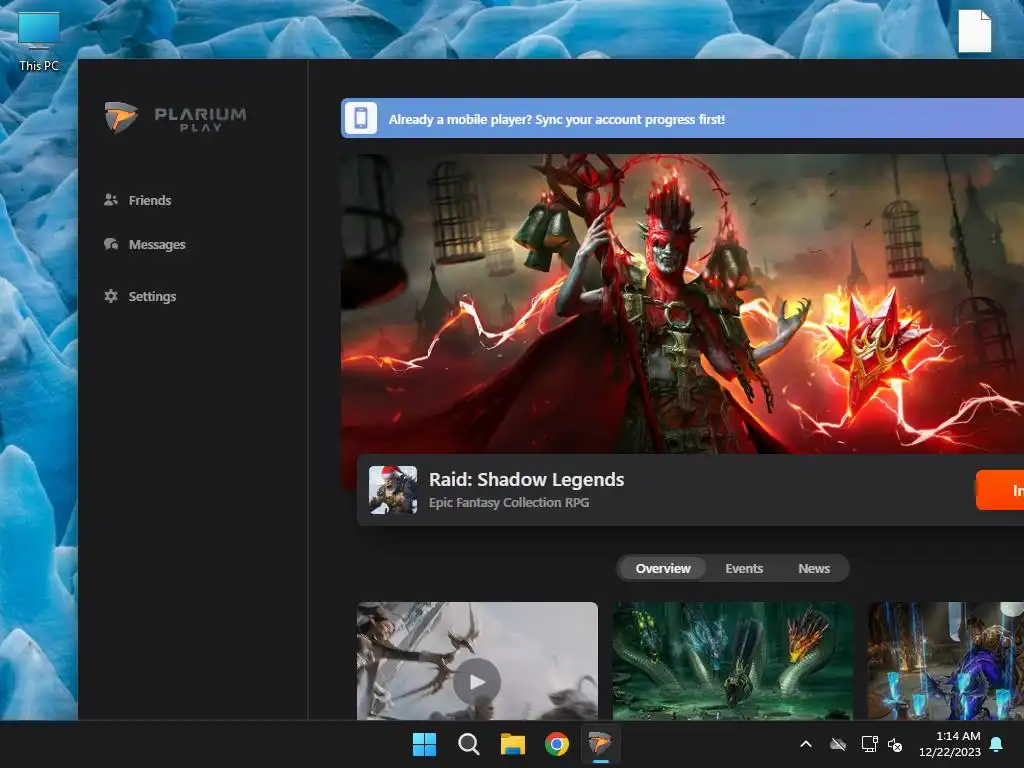
Task: Open the green hydra screenshot thumbnail
Action: [x=733, y=661]
